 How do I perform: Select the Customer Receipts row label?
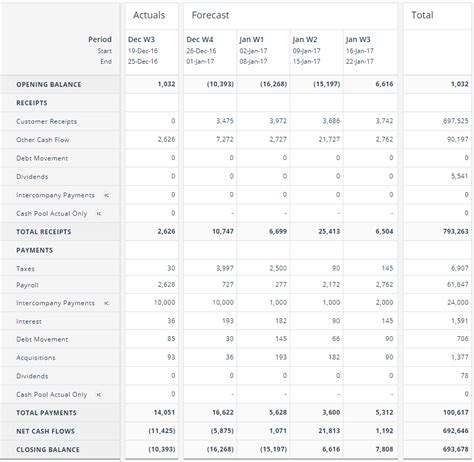tap(46, 122)
